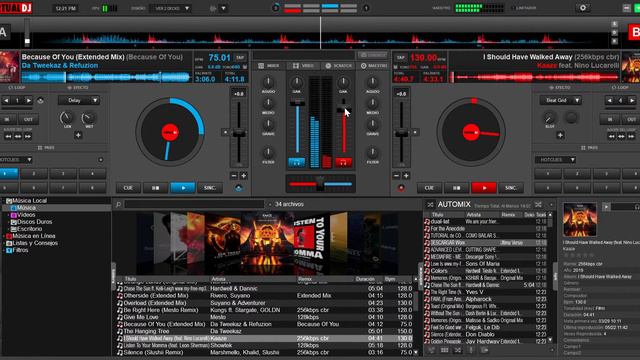Click the CUE button on deck A
This screenshot has height=360, width=640.
click(x=128, y=188)
